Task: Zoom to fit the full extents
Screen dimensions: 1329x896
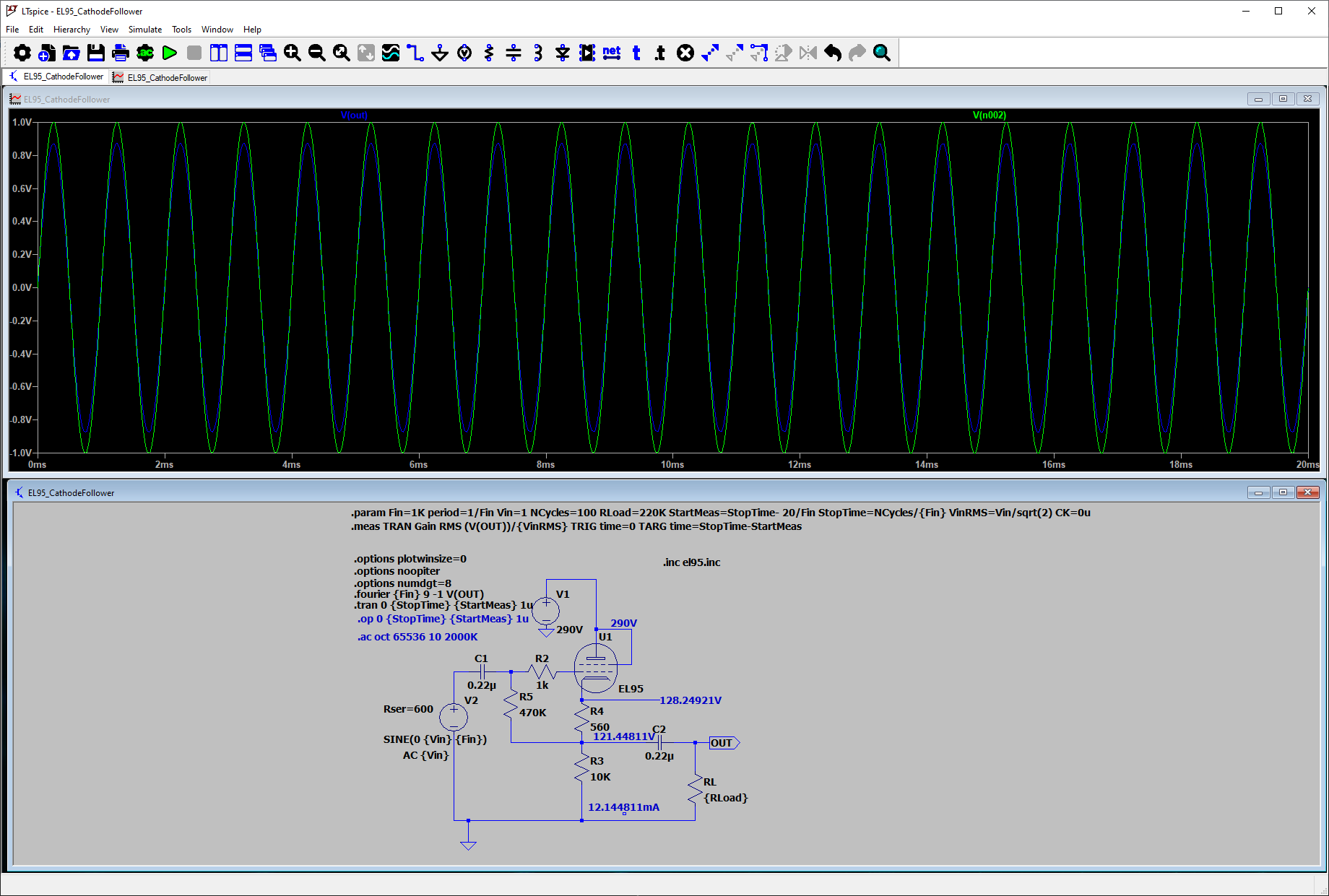Action: (342, 53)
